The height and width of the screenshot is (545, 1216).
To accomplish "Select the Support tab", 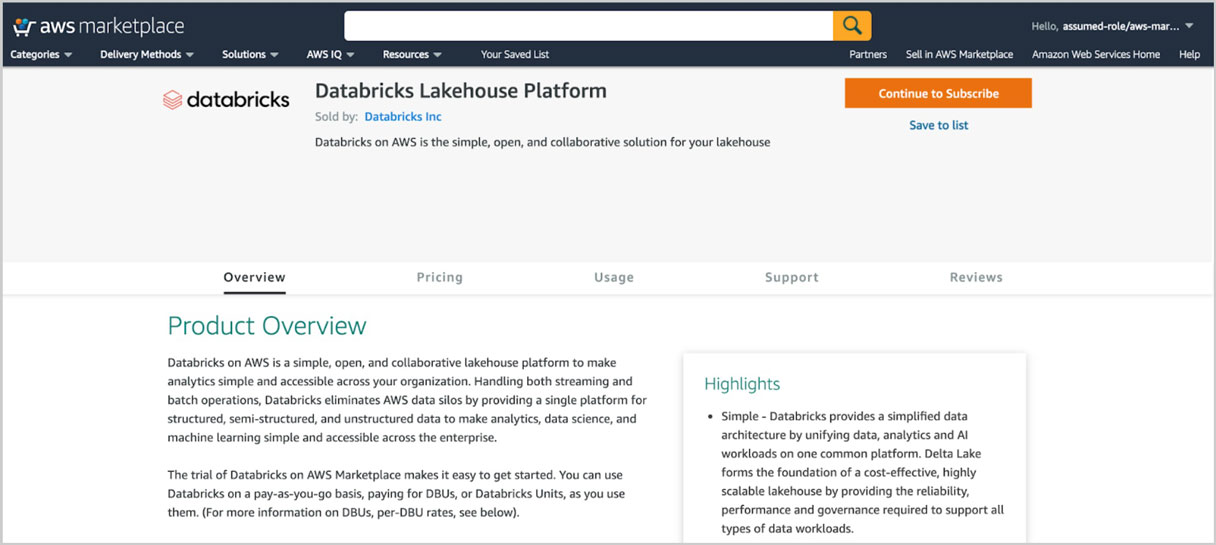I will tap(792, 278).
